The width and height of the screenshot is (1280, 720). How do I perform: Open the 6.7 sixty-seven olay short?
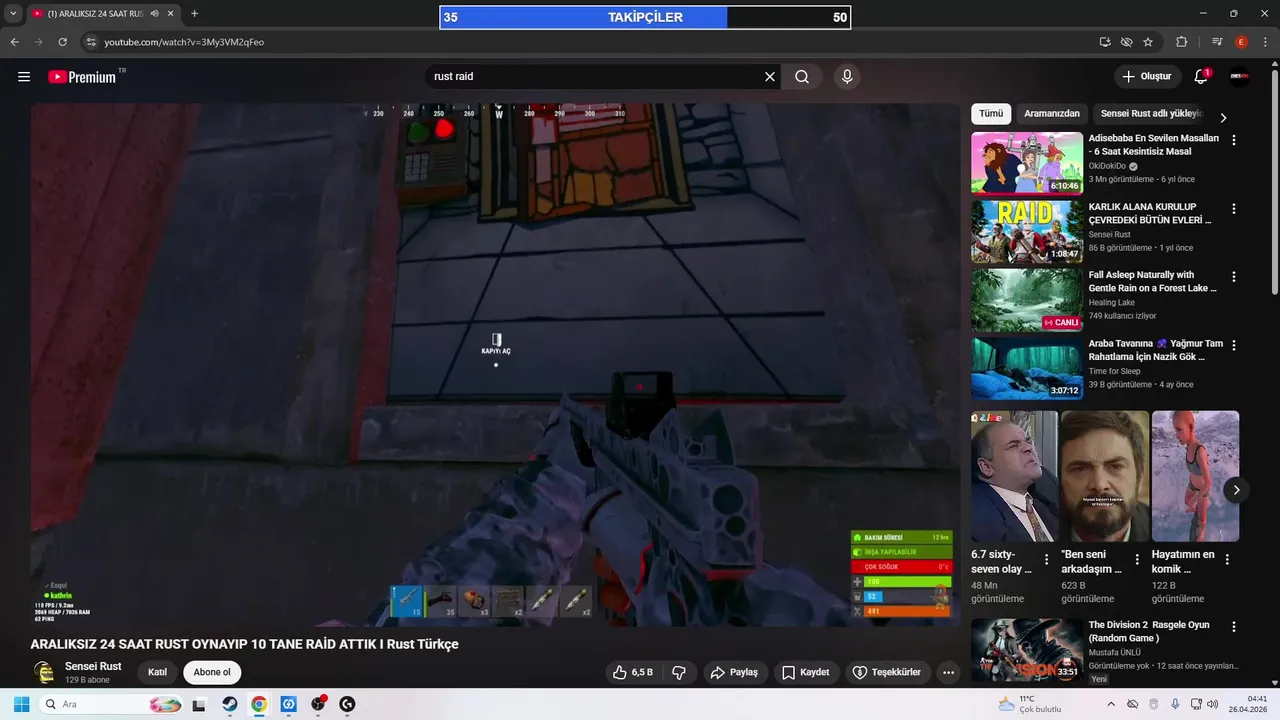(x=1014, y=476)
